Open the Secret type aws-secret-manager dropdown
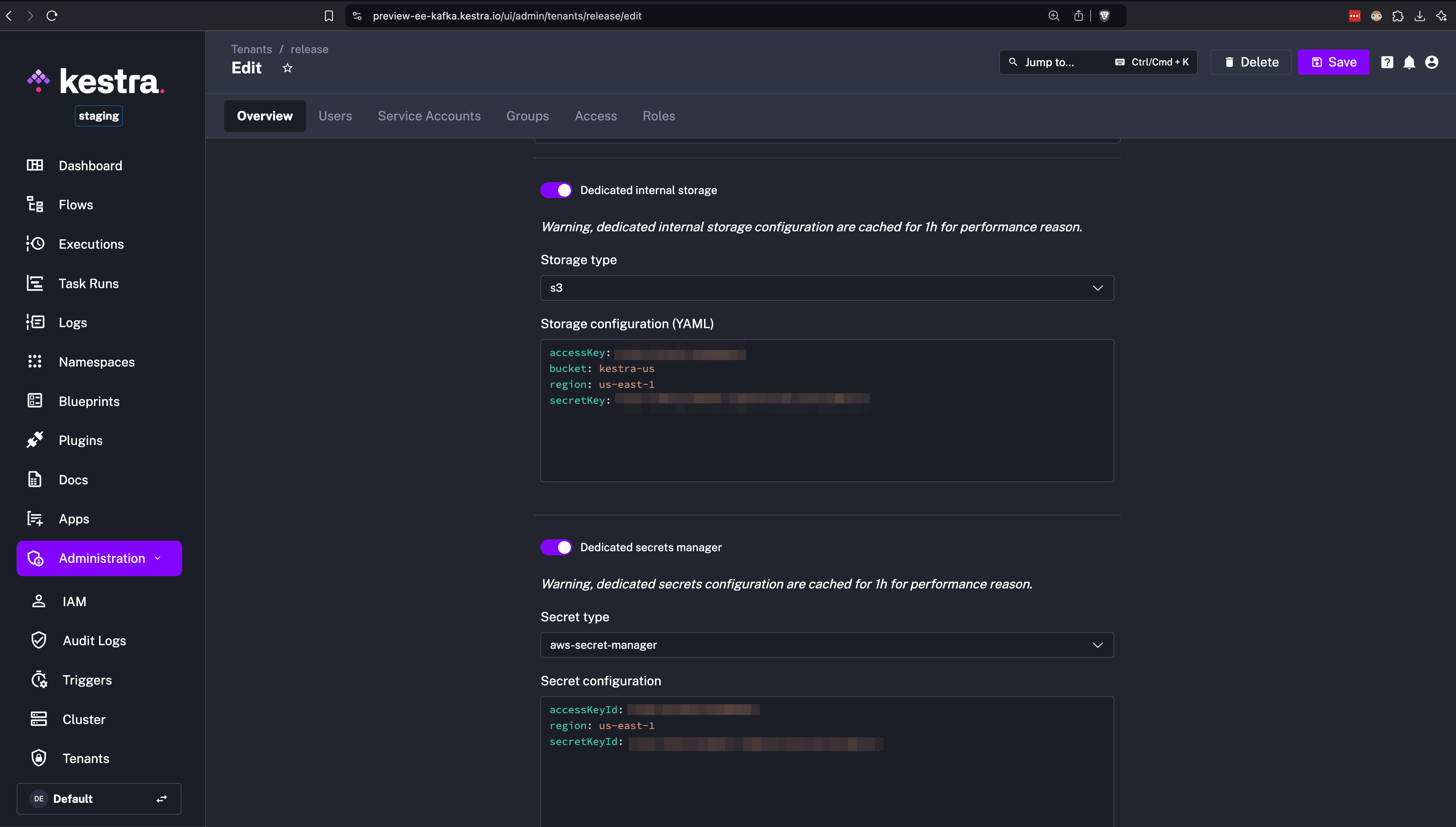 827,645
